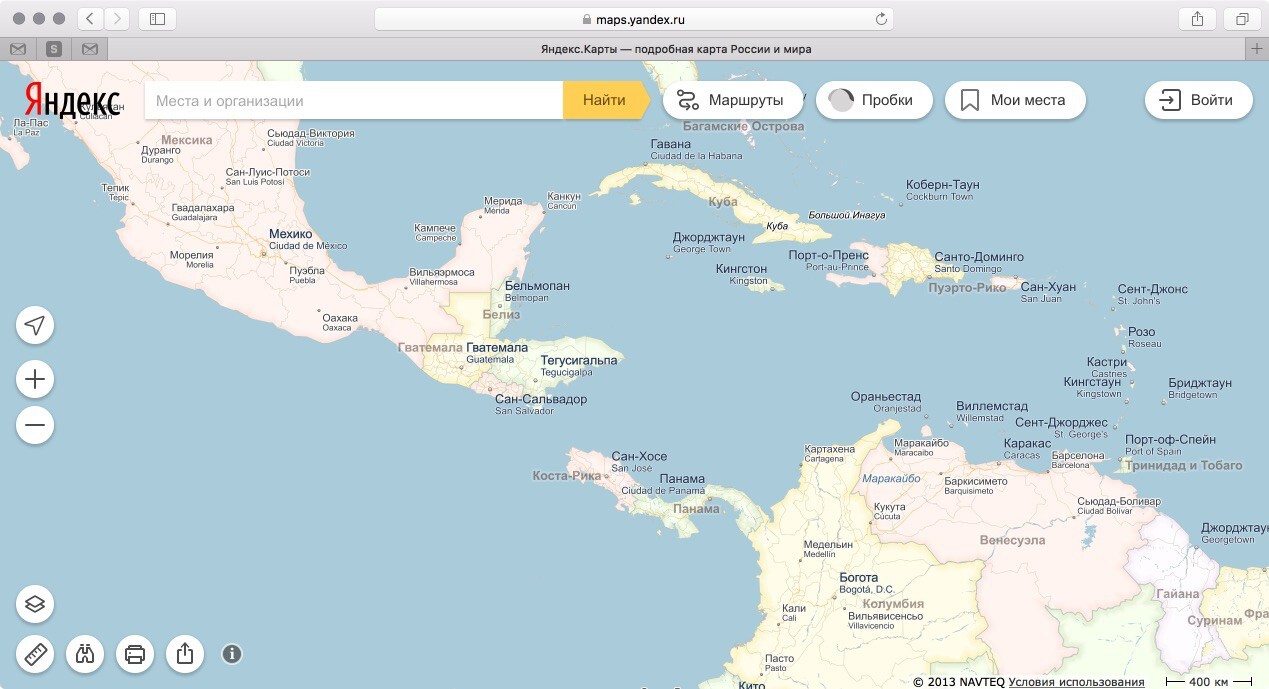Viewport: 1269px width, 689px height.
Task: Click the Бриджтаун city label
Action: pyautogui.click(x=1200, y=383)
